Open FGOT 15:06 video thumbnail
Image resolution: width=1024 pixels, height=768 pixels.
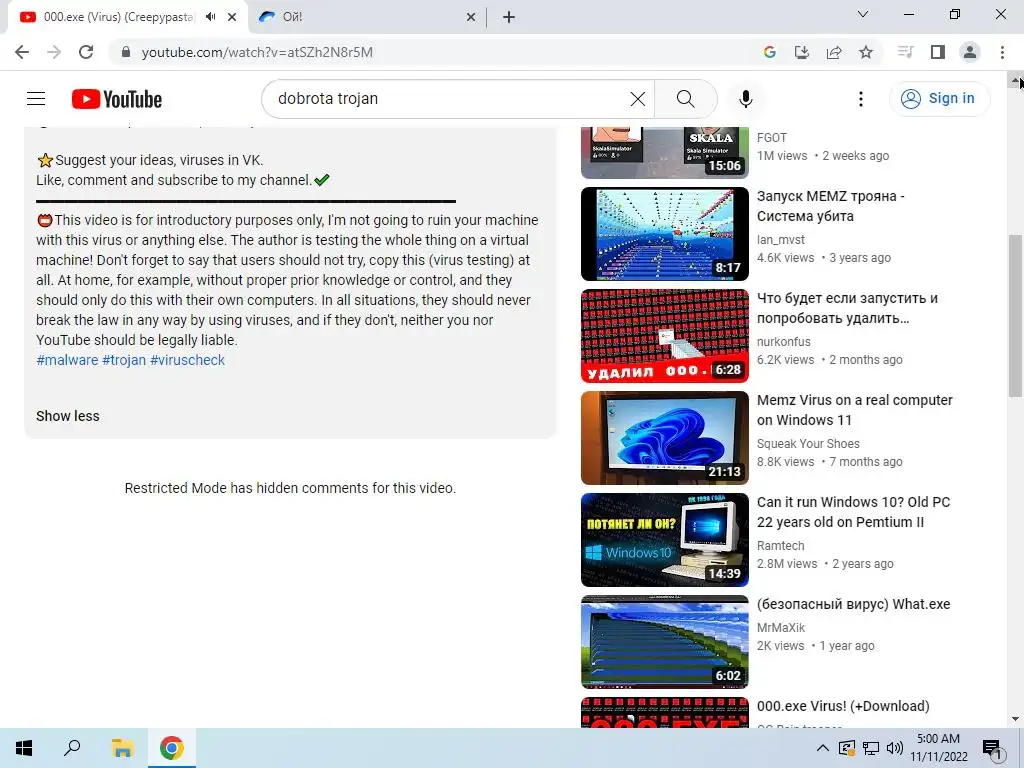coord(665,152)
